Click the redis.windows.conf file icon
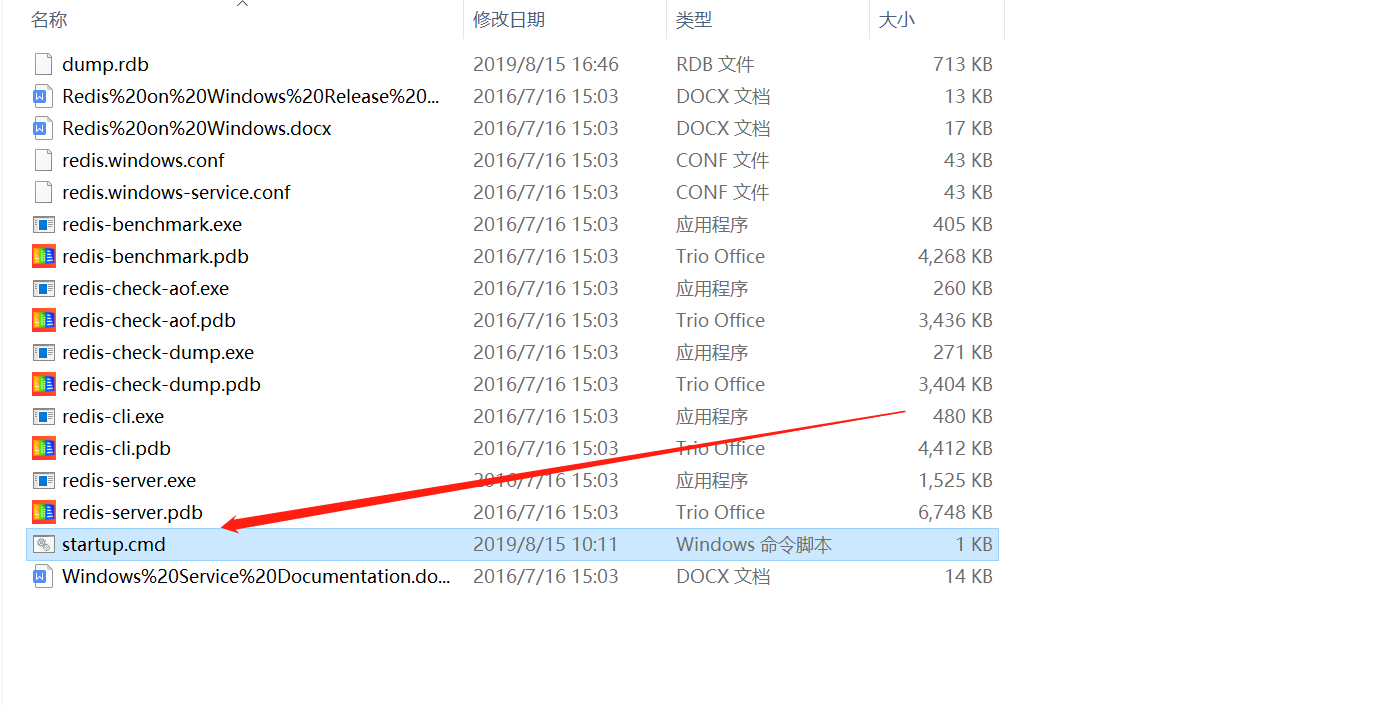 point(43,160)
